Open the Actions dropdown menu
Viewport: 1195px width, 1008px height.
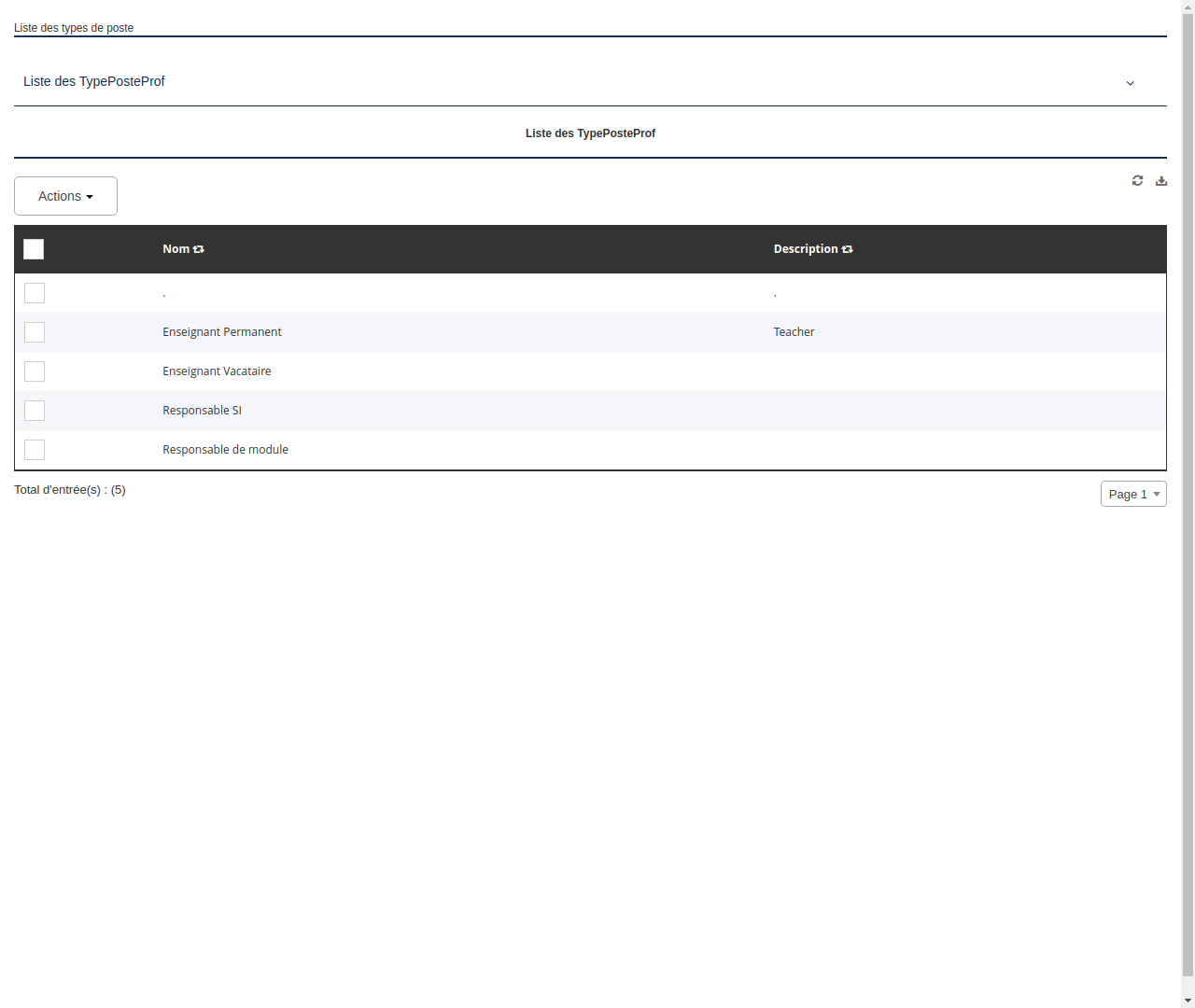(x=65, y=196)
